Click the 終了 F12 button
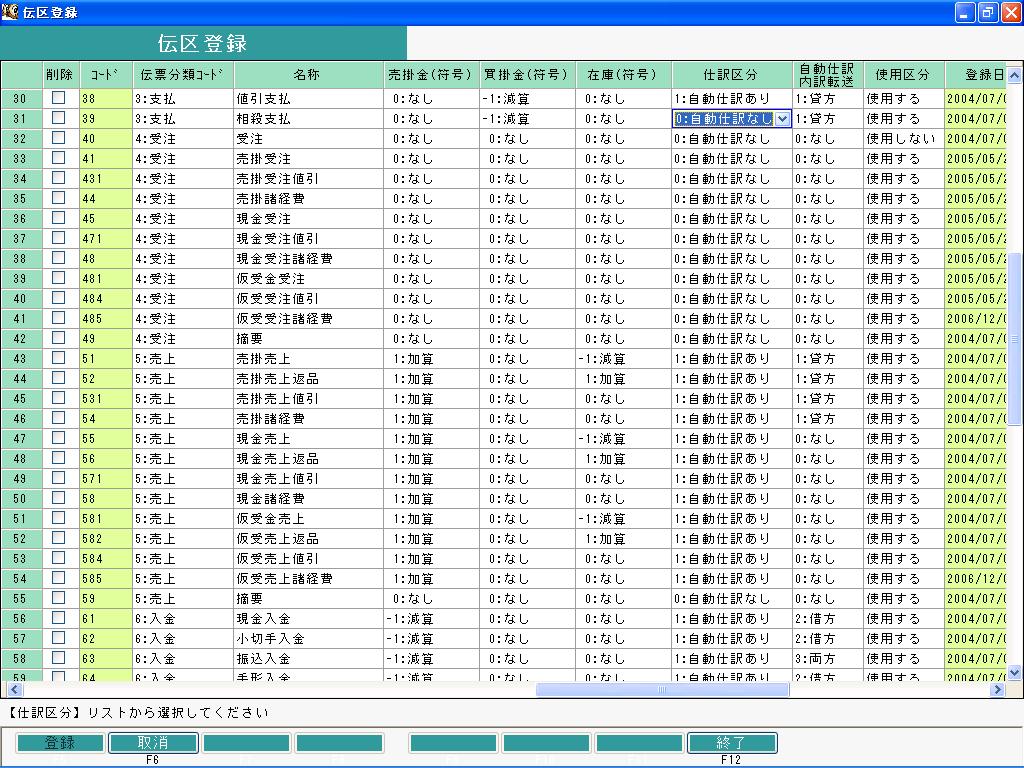The height and width of the screenshot is (768, 1024). pos(731,743)
